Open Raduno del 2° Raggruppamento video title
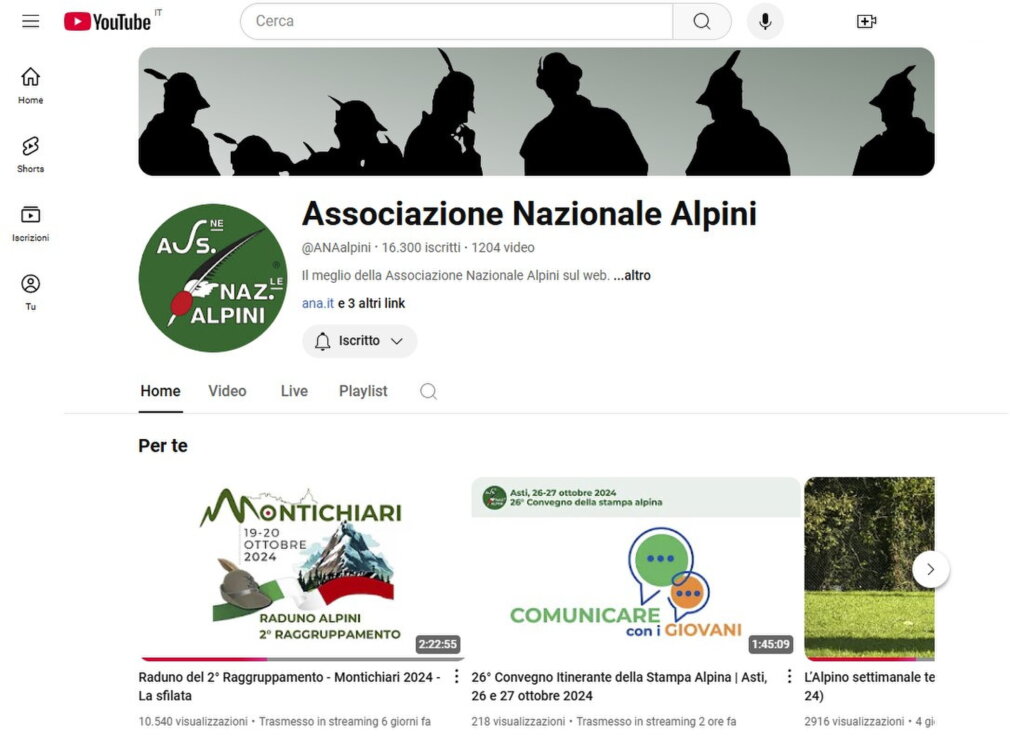Screen dimensions: 1010x745 click(289, 686)
